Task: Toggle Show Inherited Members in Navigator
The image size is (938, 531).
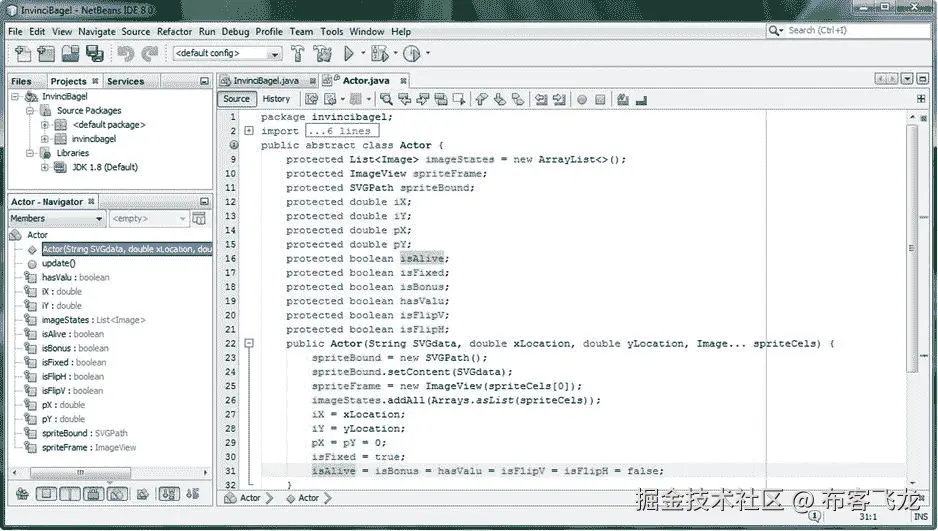Action: pyautogui.click(x=22, y=494)
